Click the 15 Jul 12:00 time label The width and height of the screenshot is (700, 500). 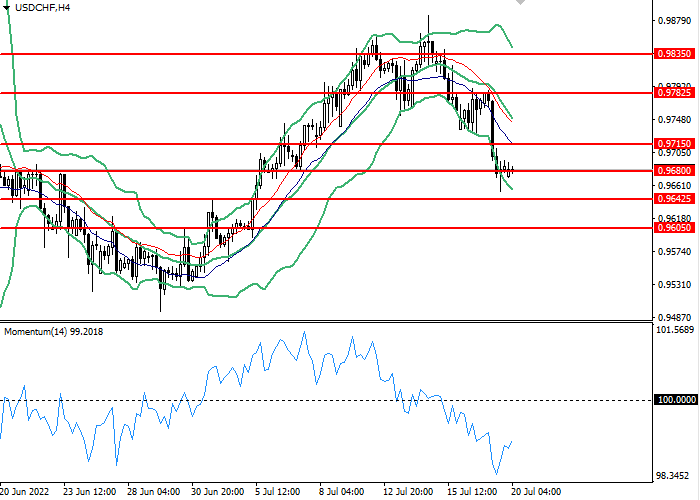(473, 492)
